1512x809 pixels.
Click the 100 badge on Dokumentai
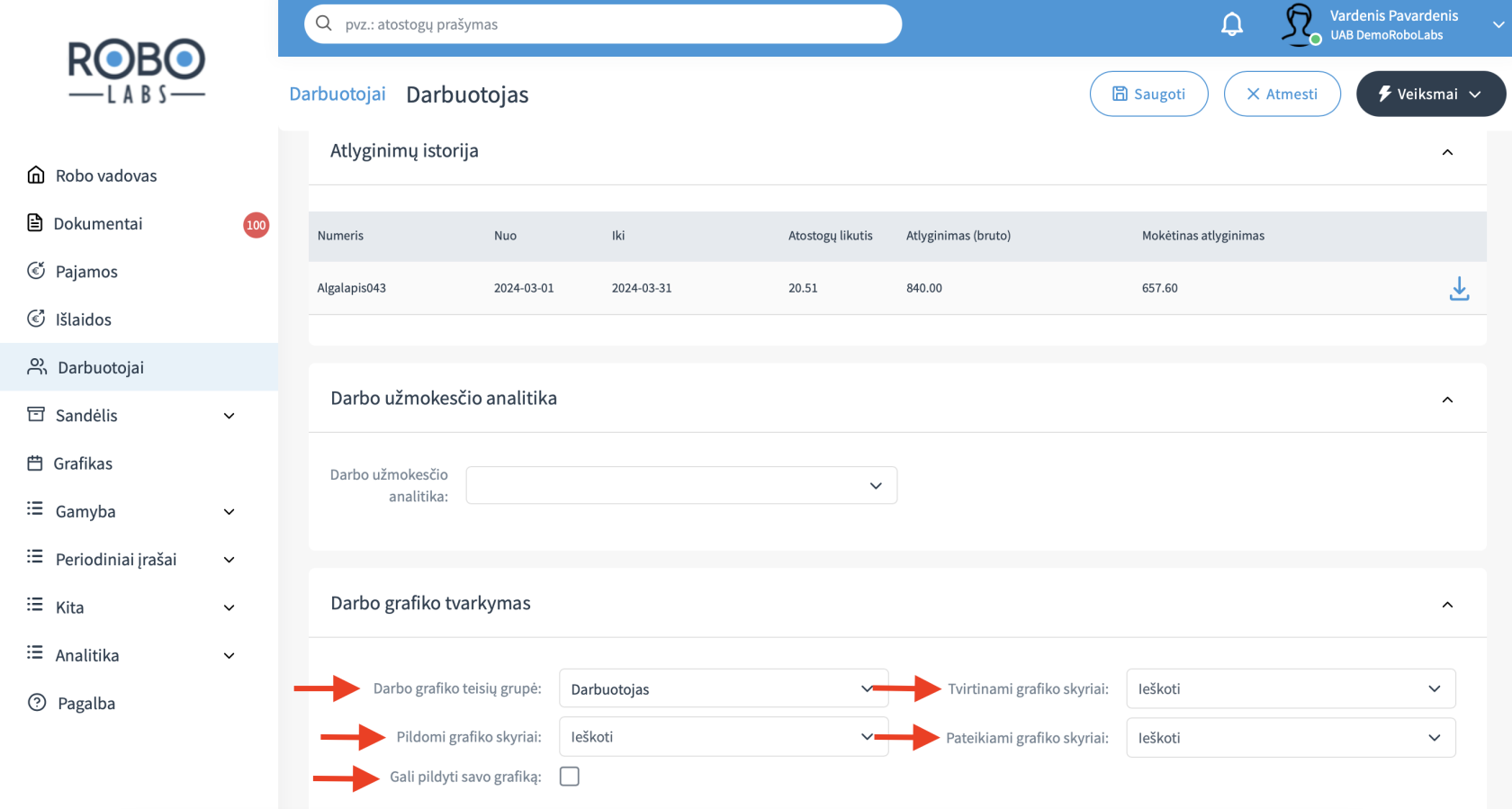click(x=256, y=225)
